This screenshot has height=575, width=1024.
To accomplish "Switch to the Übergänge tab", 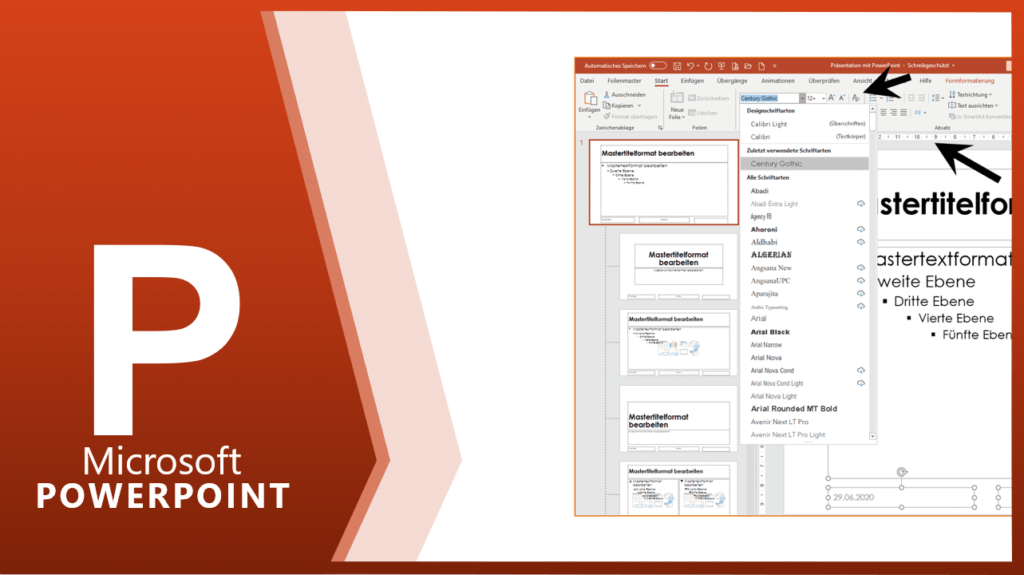I will [x=732, y=81].
